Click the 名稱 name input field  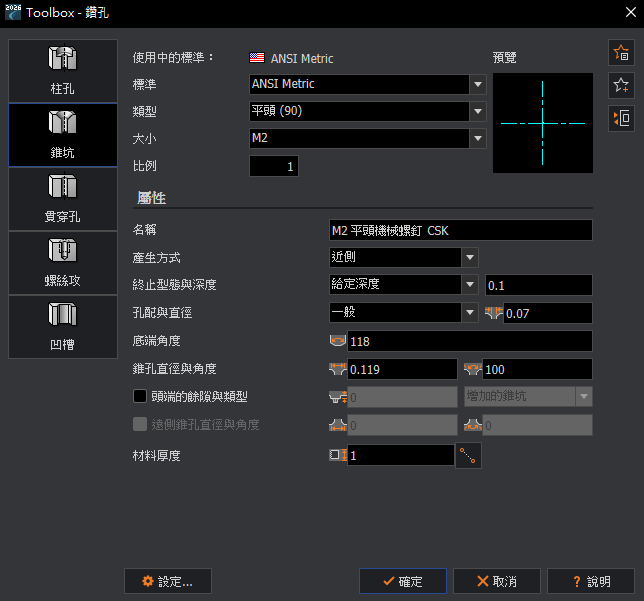pyautogui.click(x=460, y=231)
